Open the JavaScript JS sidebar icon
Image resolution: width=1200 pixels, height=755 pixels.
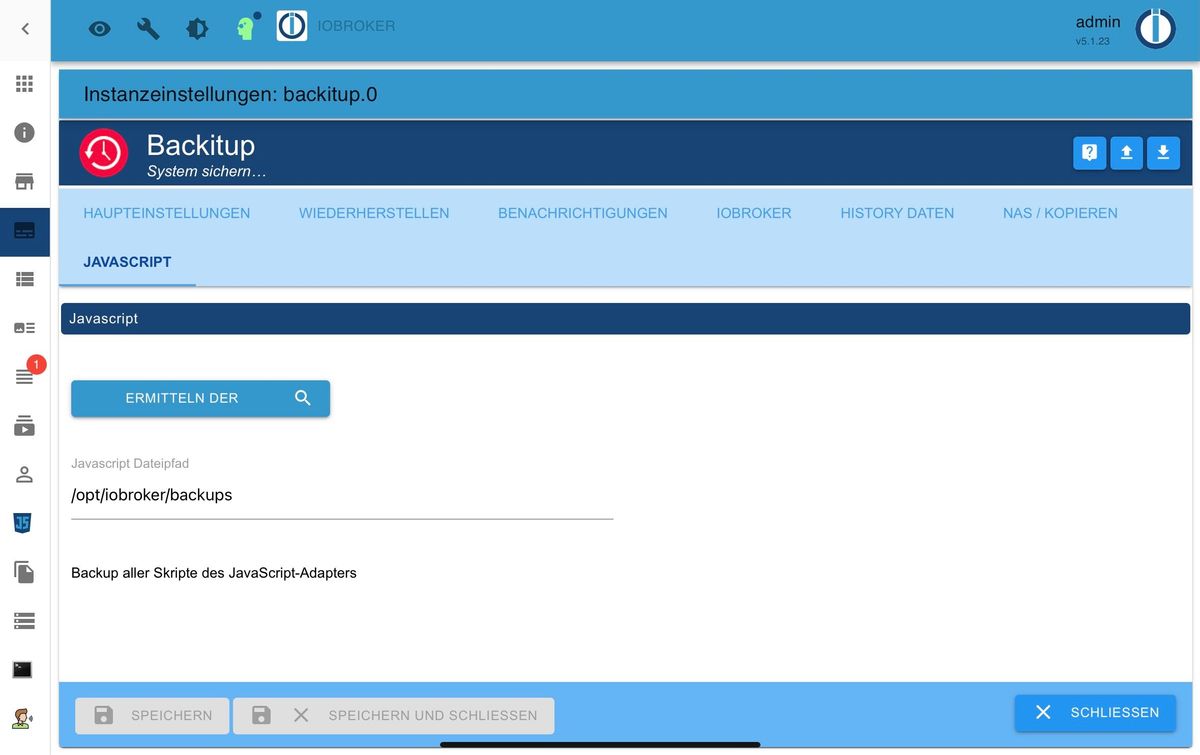(x=23, y=523)
